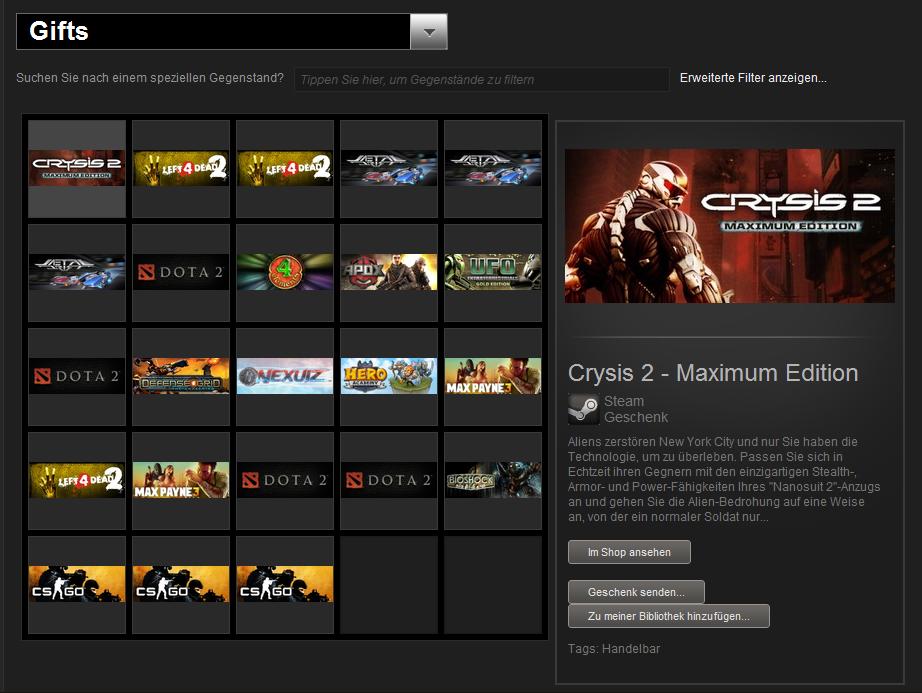922x693 pixels.
Task: Select Dota 2 gift right of Max Payne 3
Action: coord(285,481)
